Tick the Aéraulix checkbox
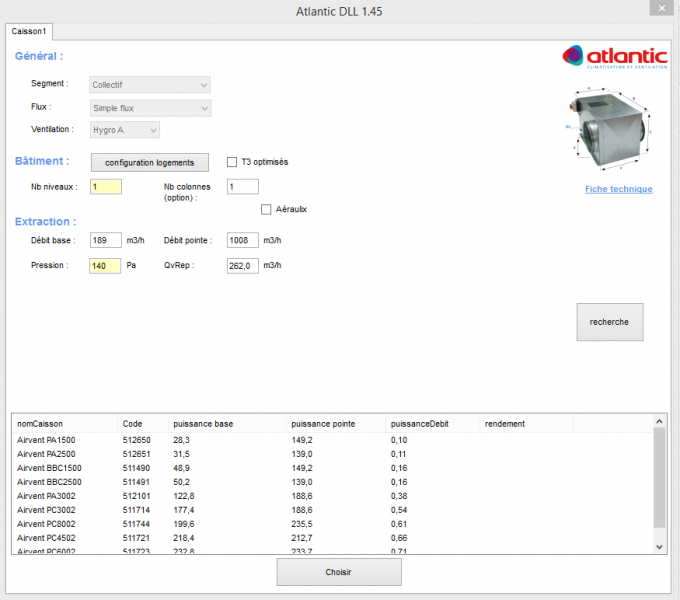 click(266, 209)
